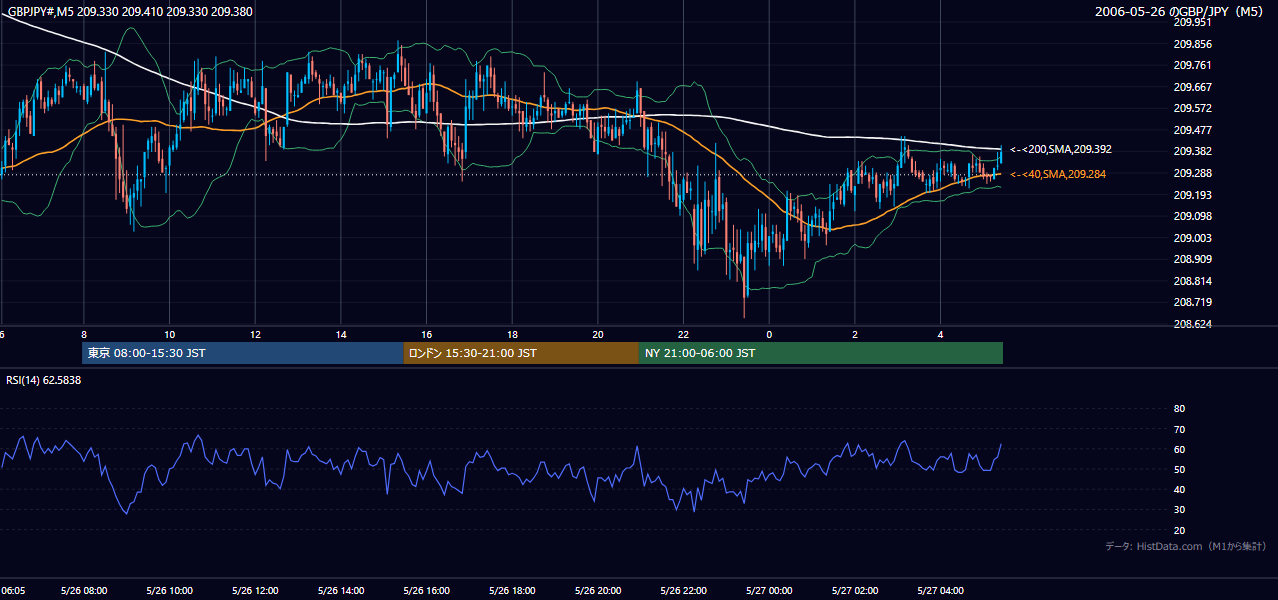Click price axis label 209.288

tap(1193, 173)
